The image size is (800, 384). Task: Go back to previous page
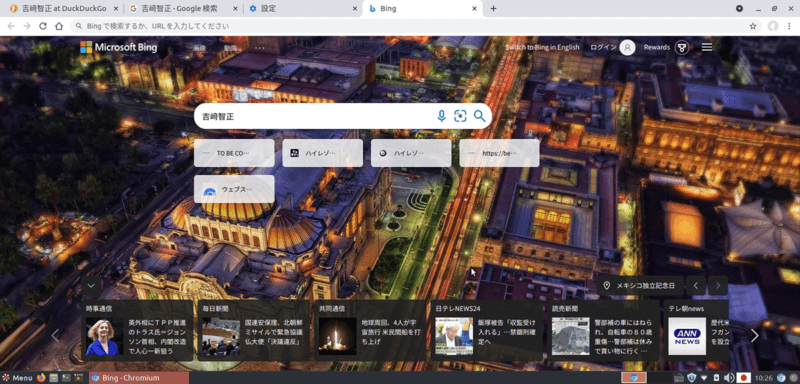12,26
